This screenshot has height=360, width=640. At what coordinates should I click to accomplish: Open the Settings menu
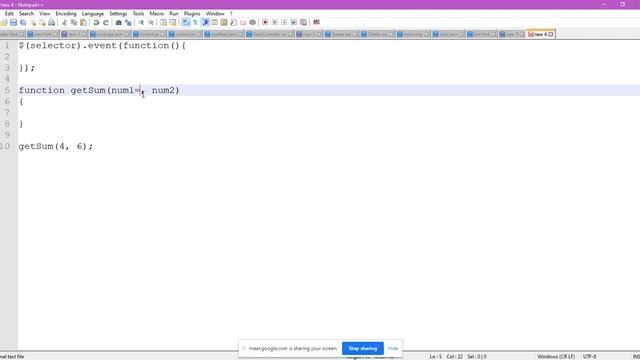118,13
